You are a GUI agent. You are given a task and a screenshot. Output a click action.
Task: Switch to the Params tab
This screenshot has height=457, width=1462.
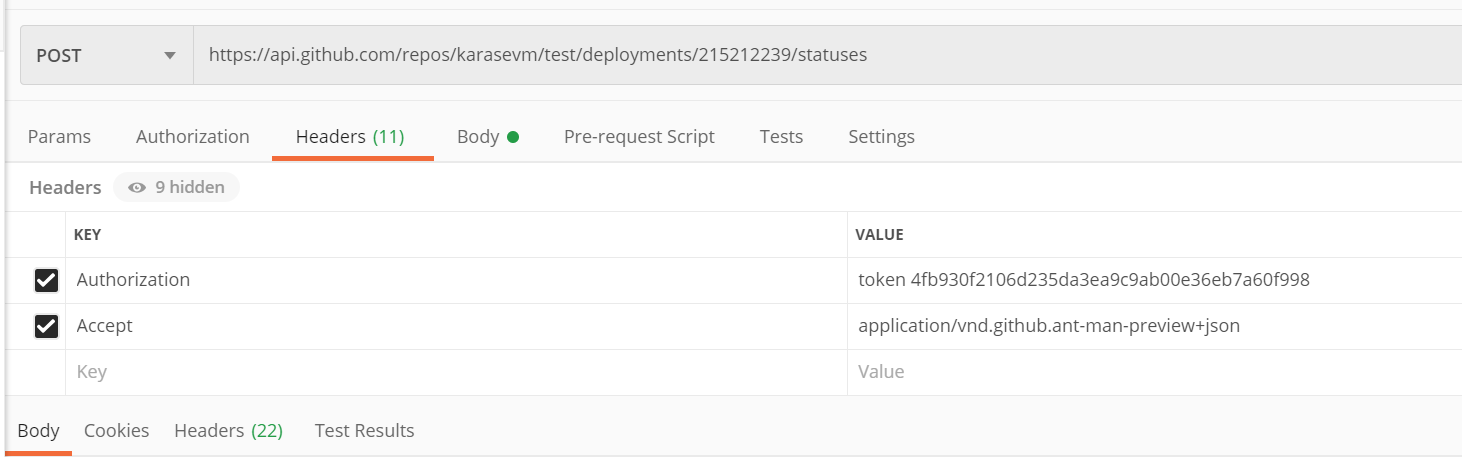59,137
